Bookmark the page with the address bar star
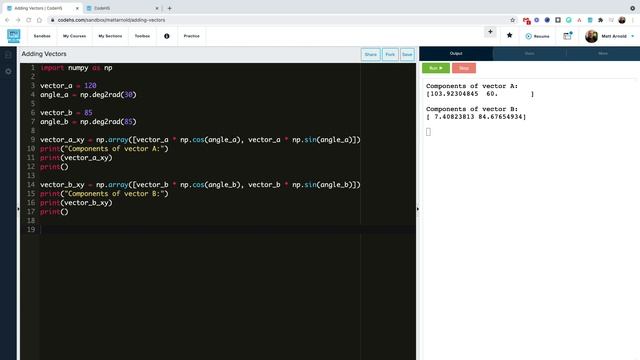Image resolution: width=640 pixels, height=360 pixels. [513, 20]
